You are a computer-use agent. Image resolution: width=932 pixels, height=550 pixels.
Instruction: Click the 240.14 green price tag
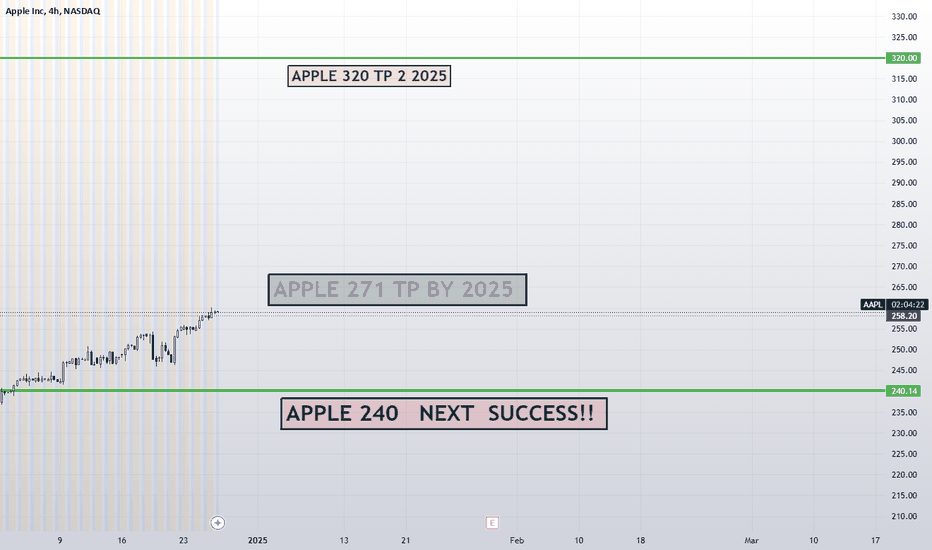(x=903, y=391)
